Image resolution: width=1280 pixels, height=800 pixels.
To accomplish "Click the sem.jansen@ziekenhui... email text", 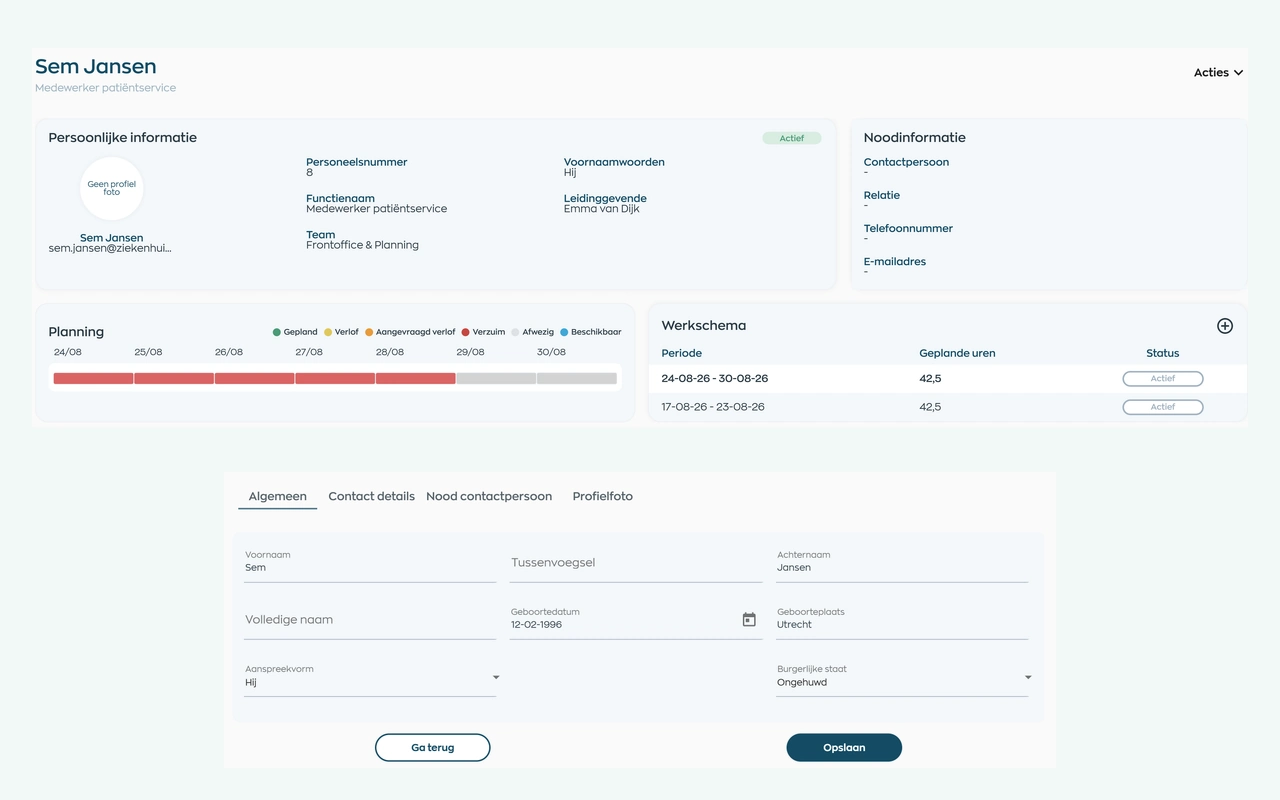I will [110, 248].
